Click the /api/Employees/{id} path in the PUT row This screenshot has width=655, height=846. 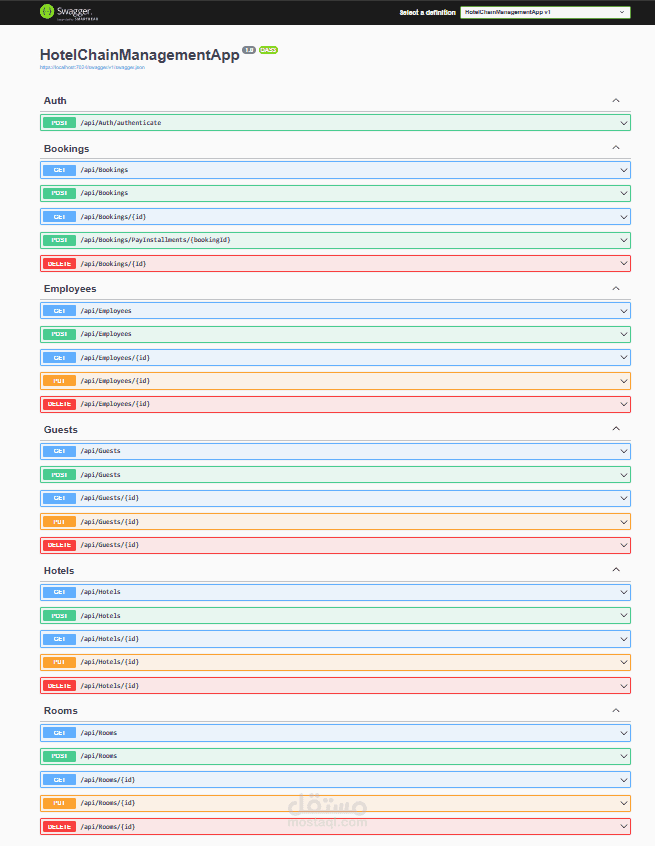pos(115,381)
